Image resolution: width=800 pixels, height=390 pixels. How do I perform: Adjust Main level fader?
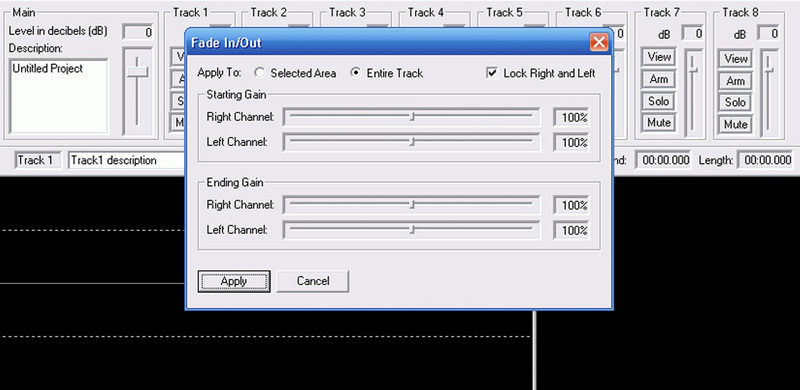137,71
